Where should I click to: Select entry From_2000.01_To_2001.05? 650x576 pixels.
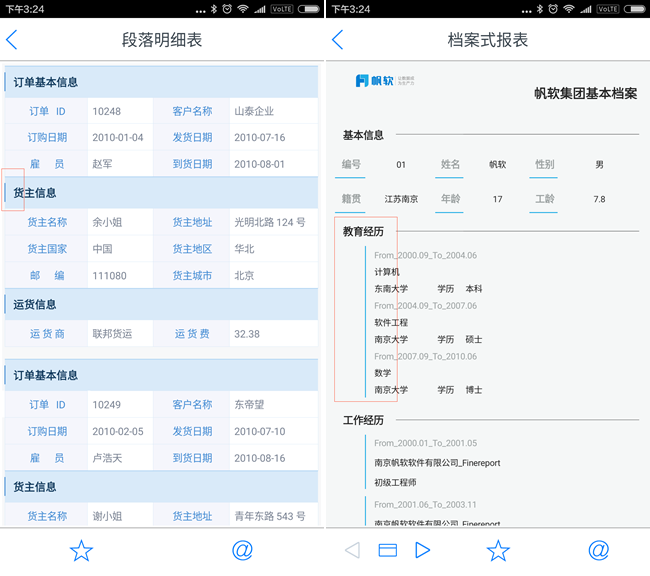point(425,443)
